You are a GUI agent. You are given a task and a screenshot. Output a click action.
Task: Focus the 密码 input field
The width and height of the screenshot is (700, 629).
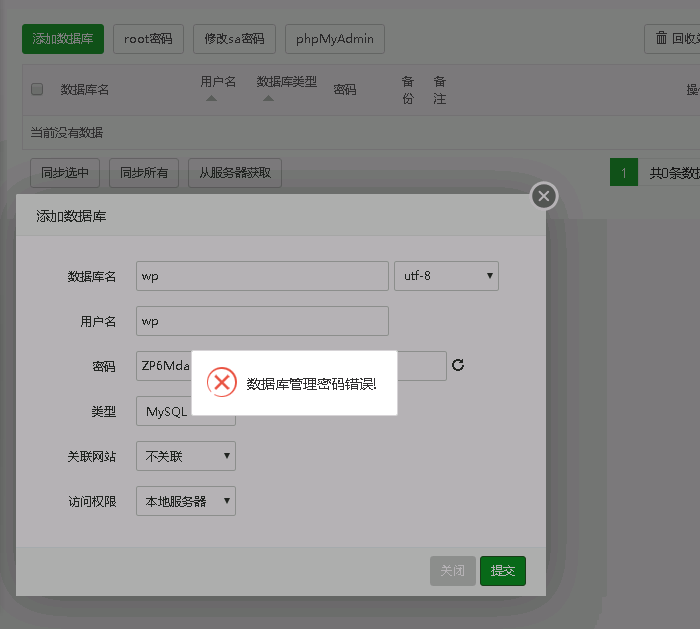[291, 366]
